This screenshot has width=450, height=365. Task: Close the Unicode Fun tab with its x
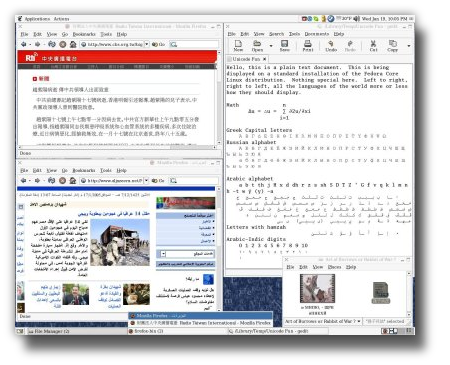tap(264, 59)
